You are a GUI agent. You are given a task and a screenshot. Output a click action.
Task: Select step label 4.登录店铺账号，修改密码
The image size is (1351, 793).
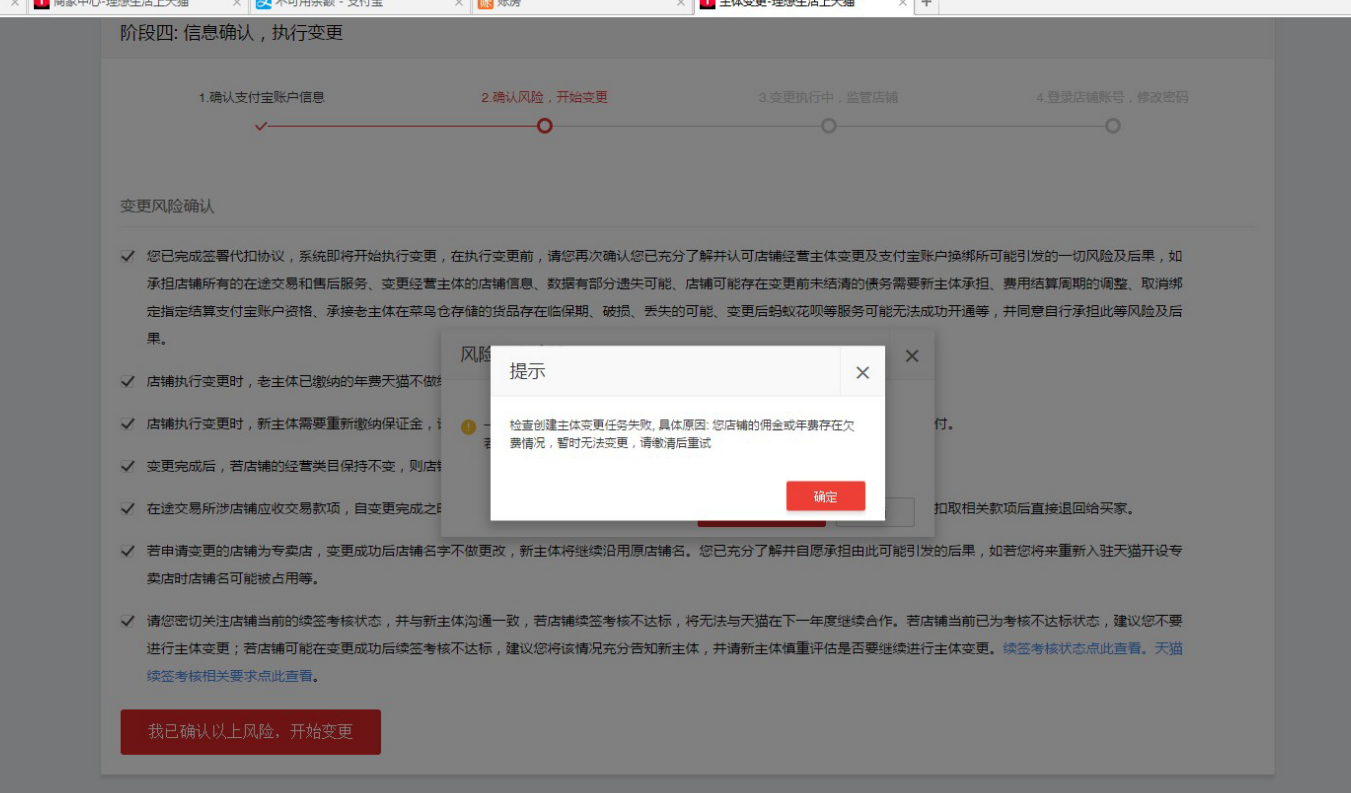[1112, 97]
